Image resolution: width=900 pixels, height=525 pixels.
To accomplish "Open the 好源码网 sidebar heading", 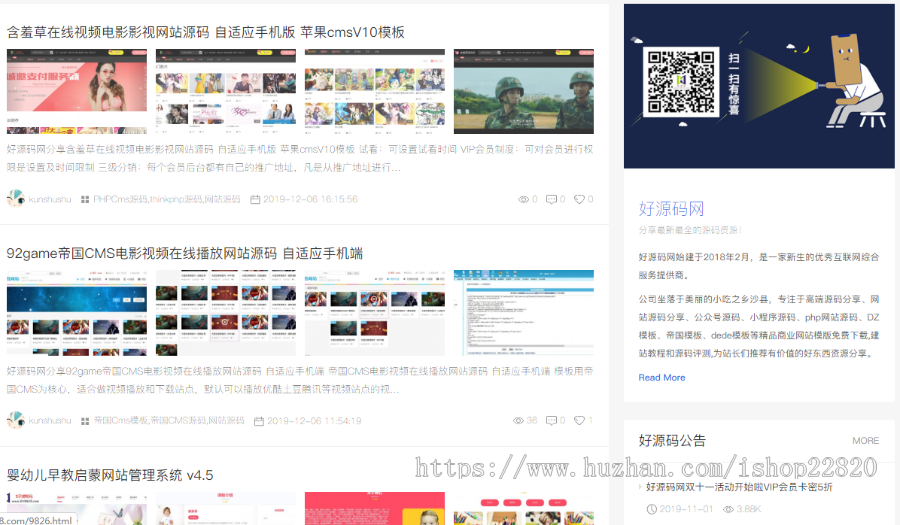I will [671, 208].
